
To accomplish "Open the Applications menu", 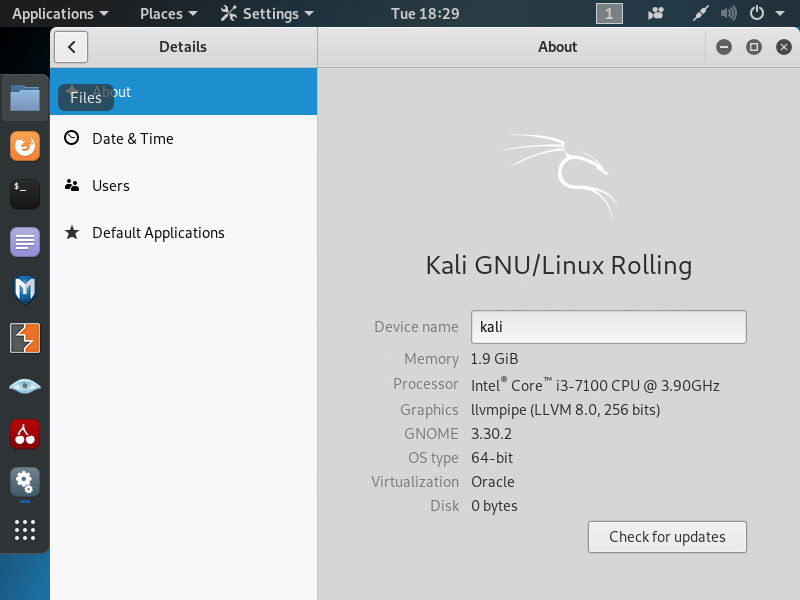I will coord(60,14).
